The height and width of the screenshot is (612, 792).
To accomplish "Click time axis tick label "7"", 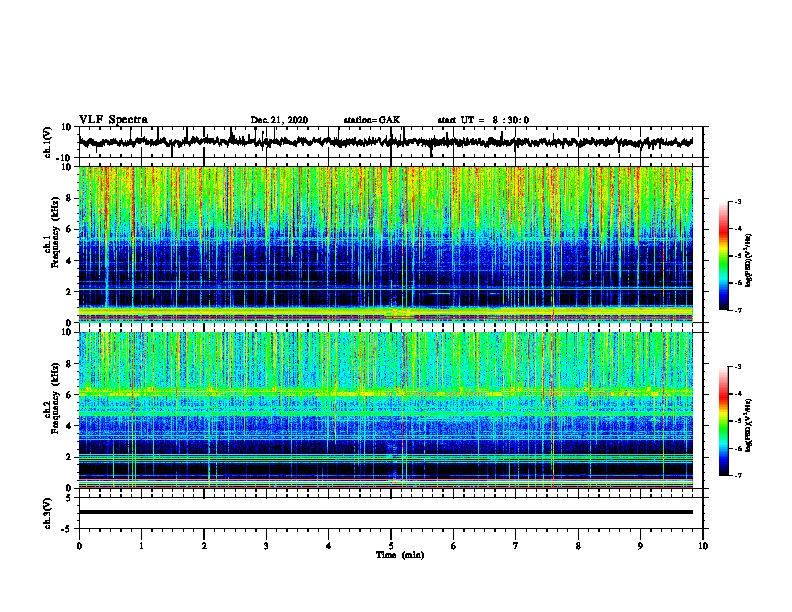I will tap(516, 546).
